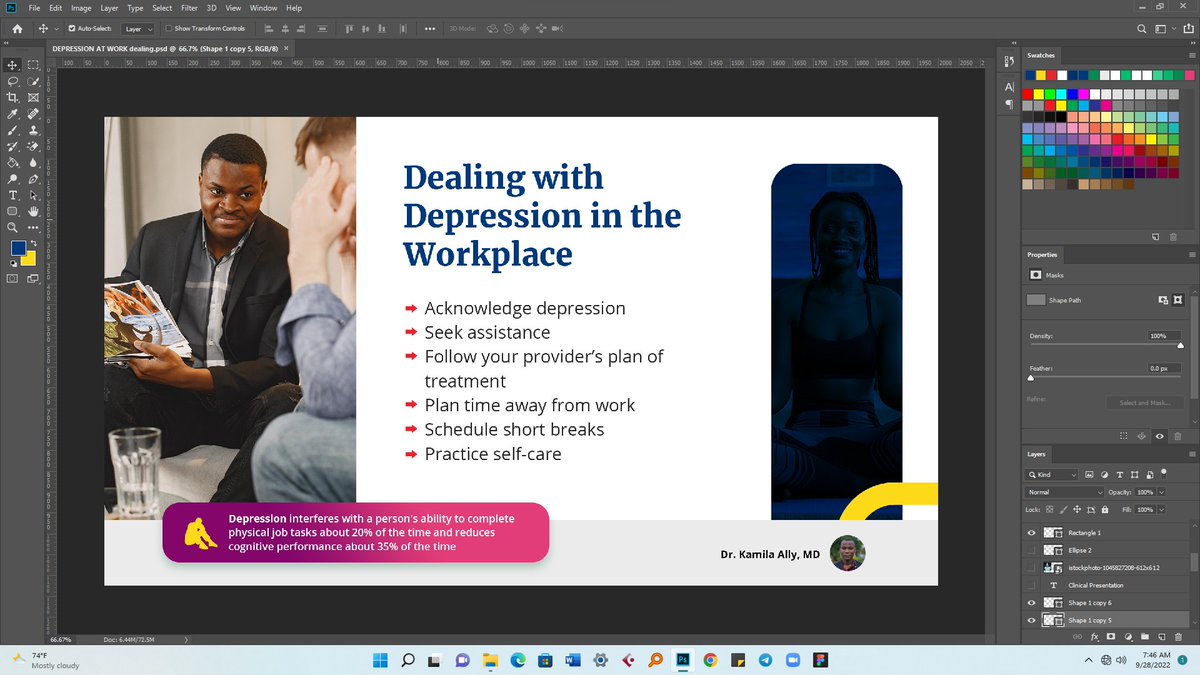The height and width of the screenshot is (675, 1200).
Task: Add layer style with fx icon
Action: point(1095,637)
